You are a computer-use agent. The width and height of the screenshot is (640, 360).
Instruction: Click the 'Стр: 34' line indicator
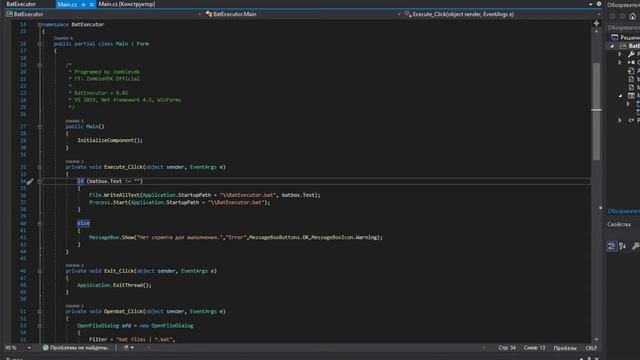pyautogui.click(x=507, y=348)
